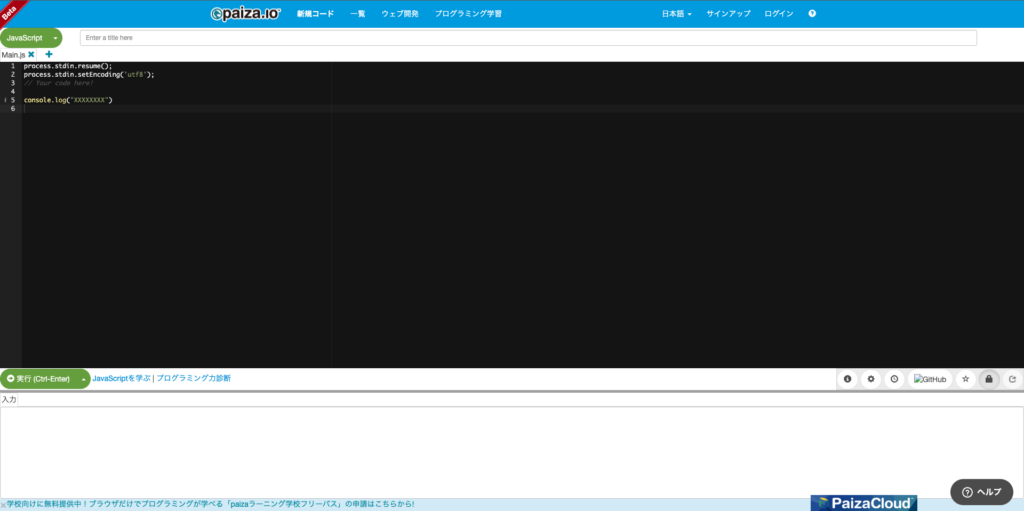
Task: Click the 'Enter a title here' field
Action: [x=528, y=38]
